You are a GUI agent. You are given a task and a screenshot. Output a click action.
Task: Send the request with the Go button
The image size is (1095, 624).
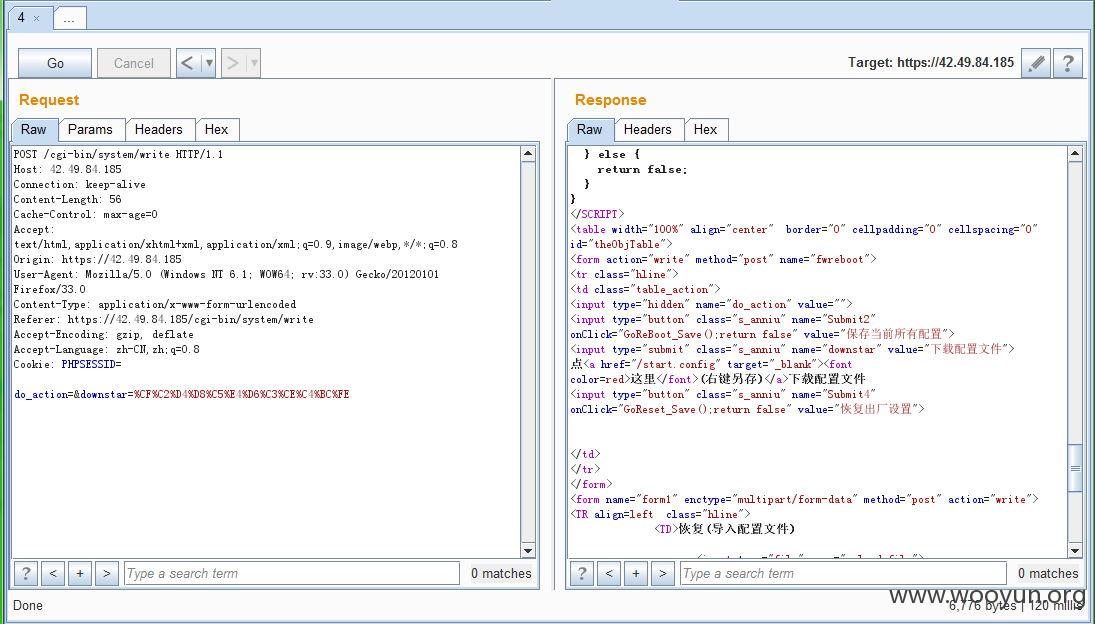[54, 63]
